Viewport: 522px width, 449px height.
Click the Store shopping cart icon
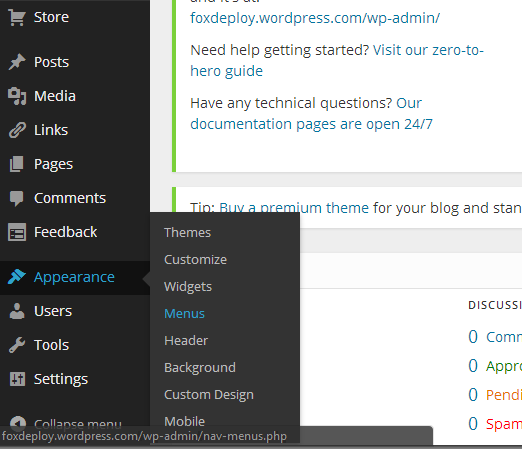click(17, 17)
